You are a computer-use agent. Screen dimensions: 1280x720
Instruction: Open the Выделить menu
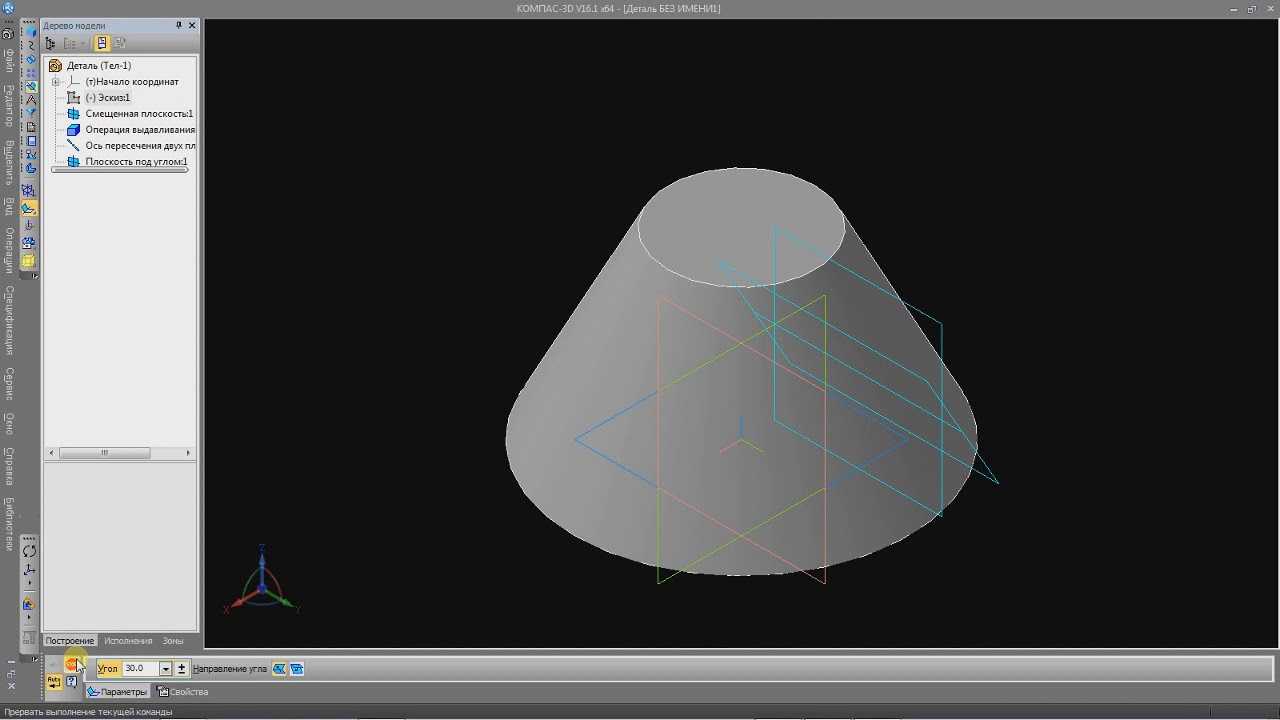point(9,162)
